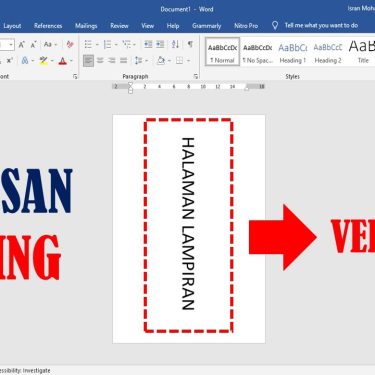Expand the Line Spacing dropdown arrow

[x=147, y=61]
